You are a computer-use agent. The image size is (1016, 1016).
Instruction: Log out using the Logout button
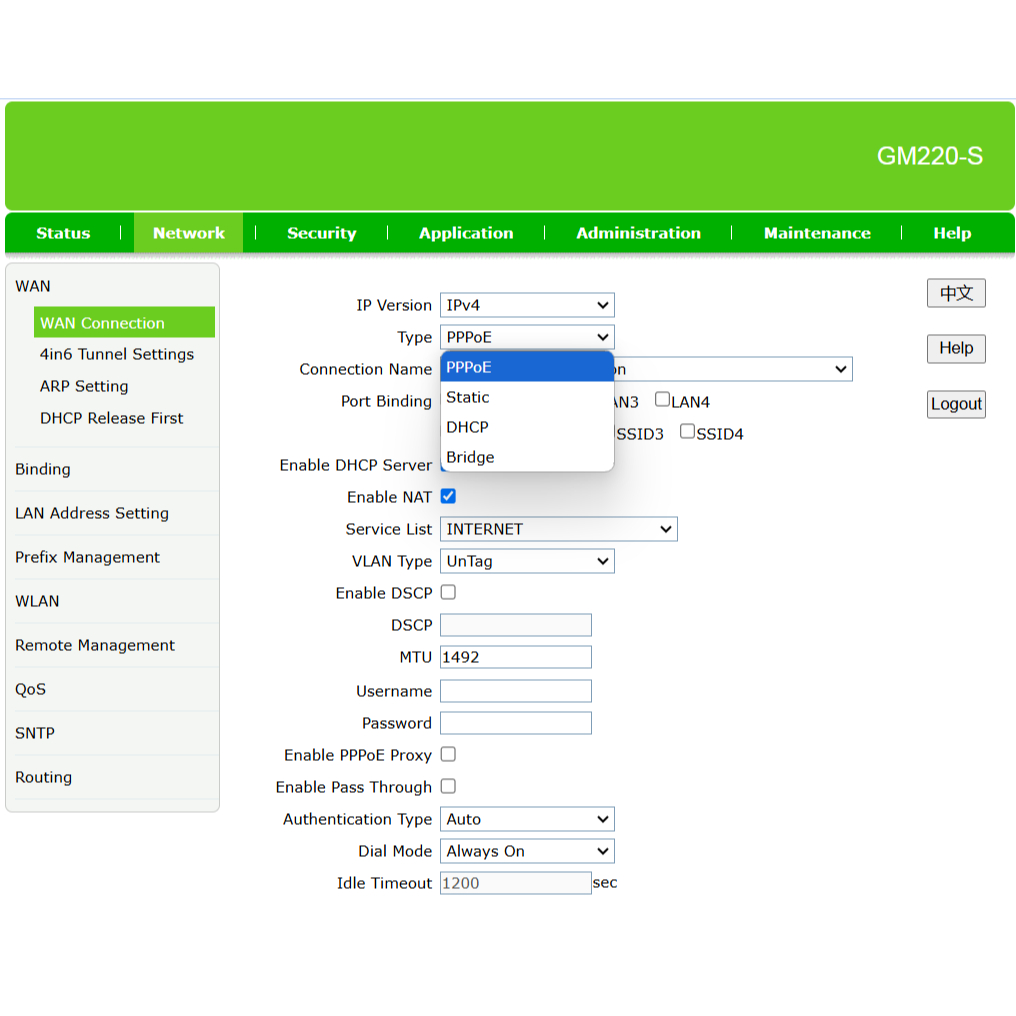pyautogui.click(x=956, y=404)
